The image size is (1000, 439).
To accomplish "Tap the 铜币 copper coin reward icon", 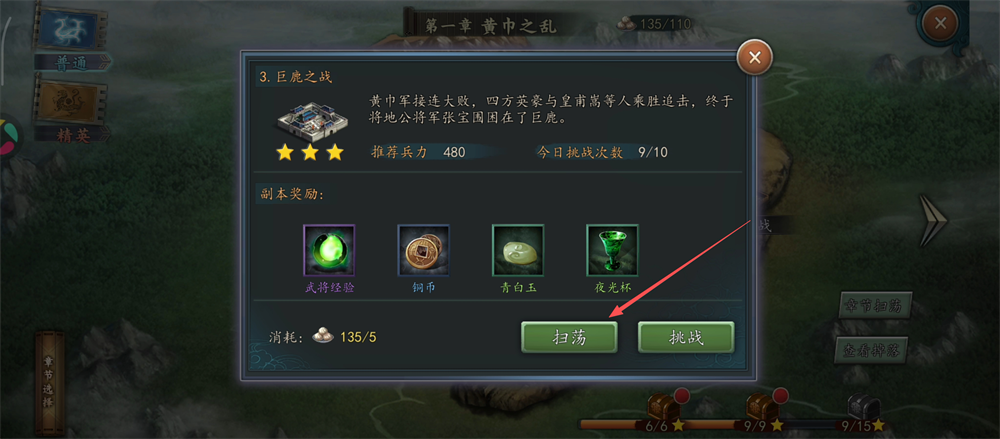I will point(423,249).
